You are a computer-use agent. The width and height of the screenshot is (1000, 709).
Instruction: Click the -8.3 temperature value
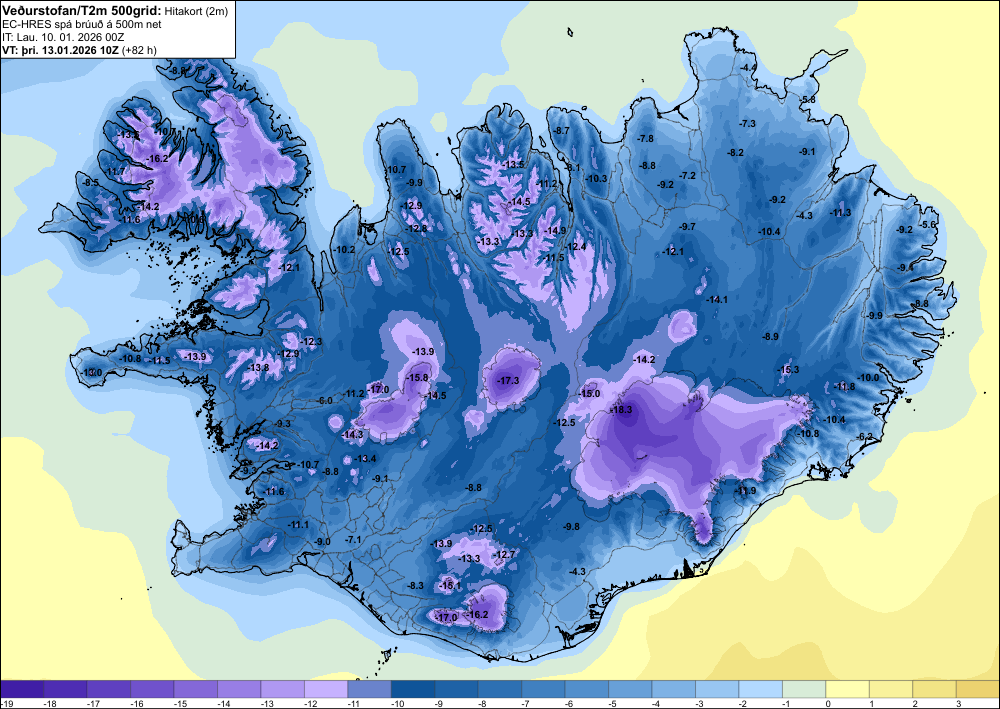pos(416,585)
